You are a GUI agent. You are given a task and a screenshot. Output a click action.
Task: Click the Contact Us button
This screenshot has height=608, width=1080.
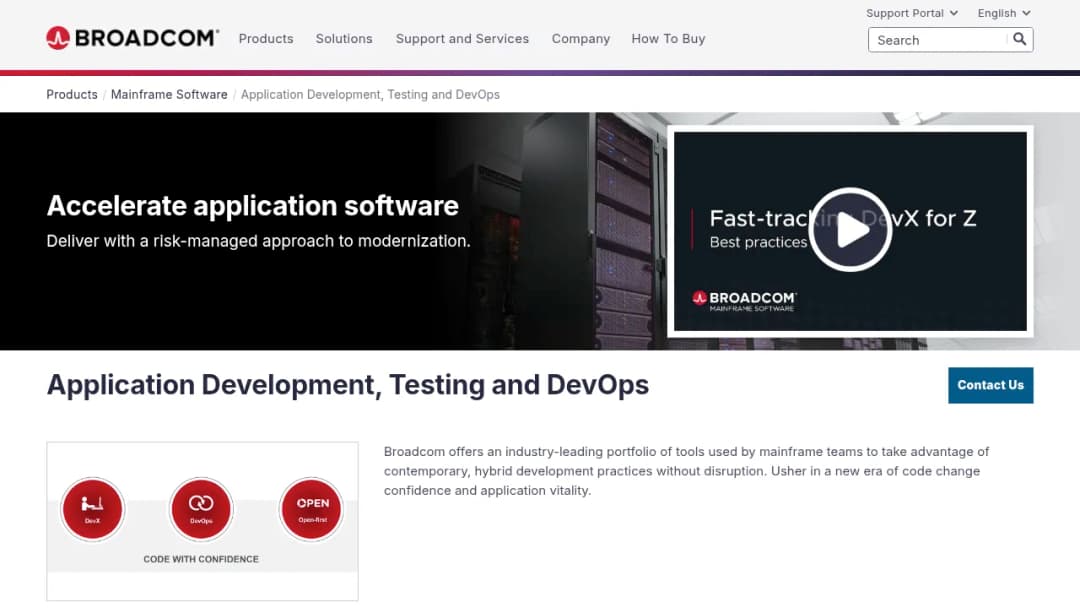click(x=990, y=385)
